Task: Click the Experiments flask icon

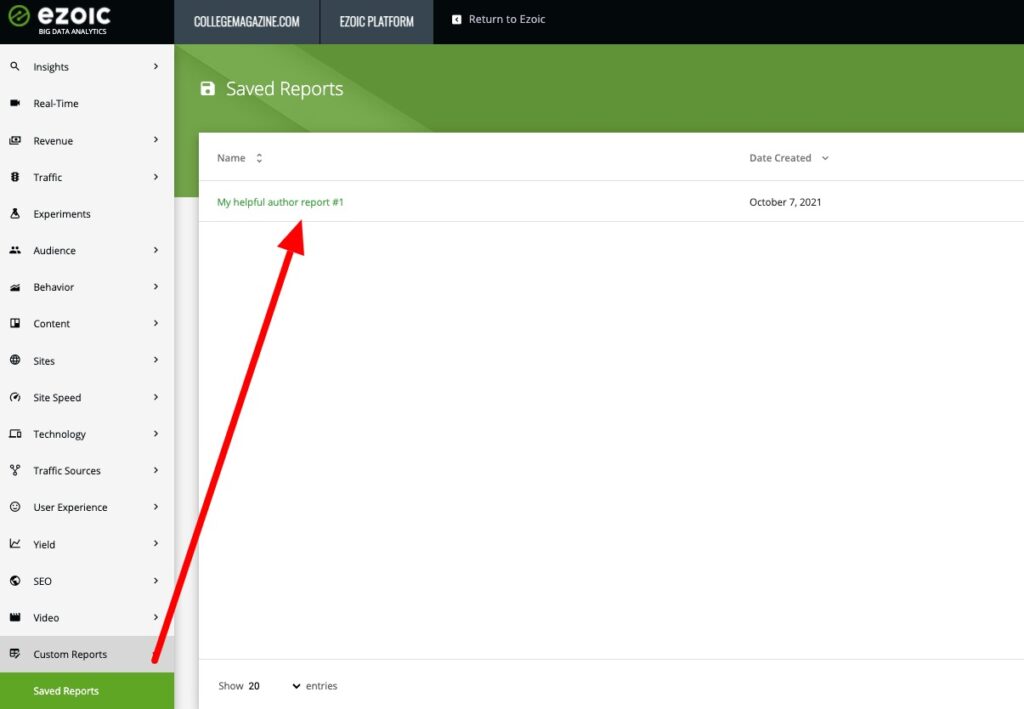Action: tap(15, 213)
